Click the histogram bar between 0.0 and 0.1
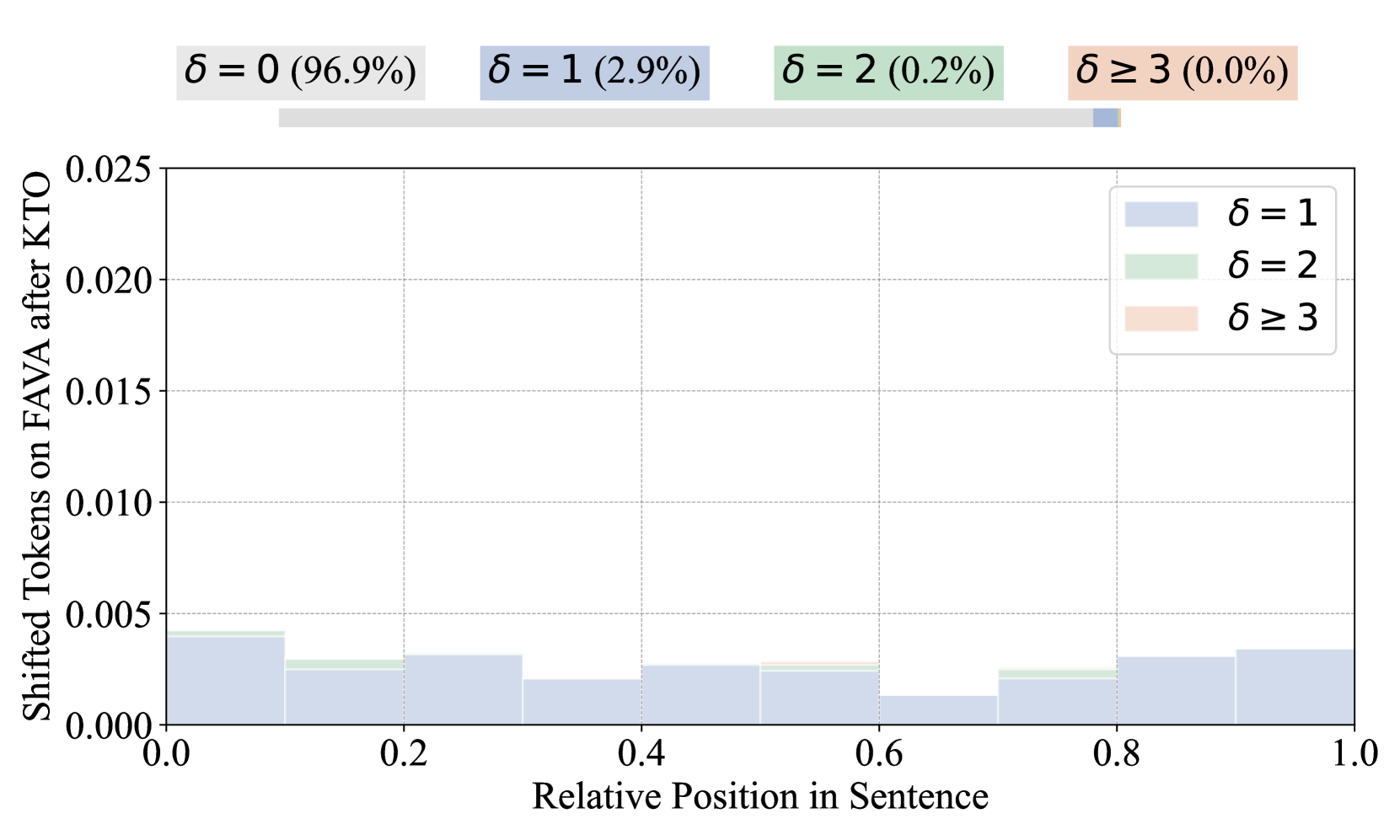 point(225,681)
